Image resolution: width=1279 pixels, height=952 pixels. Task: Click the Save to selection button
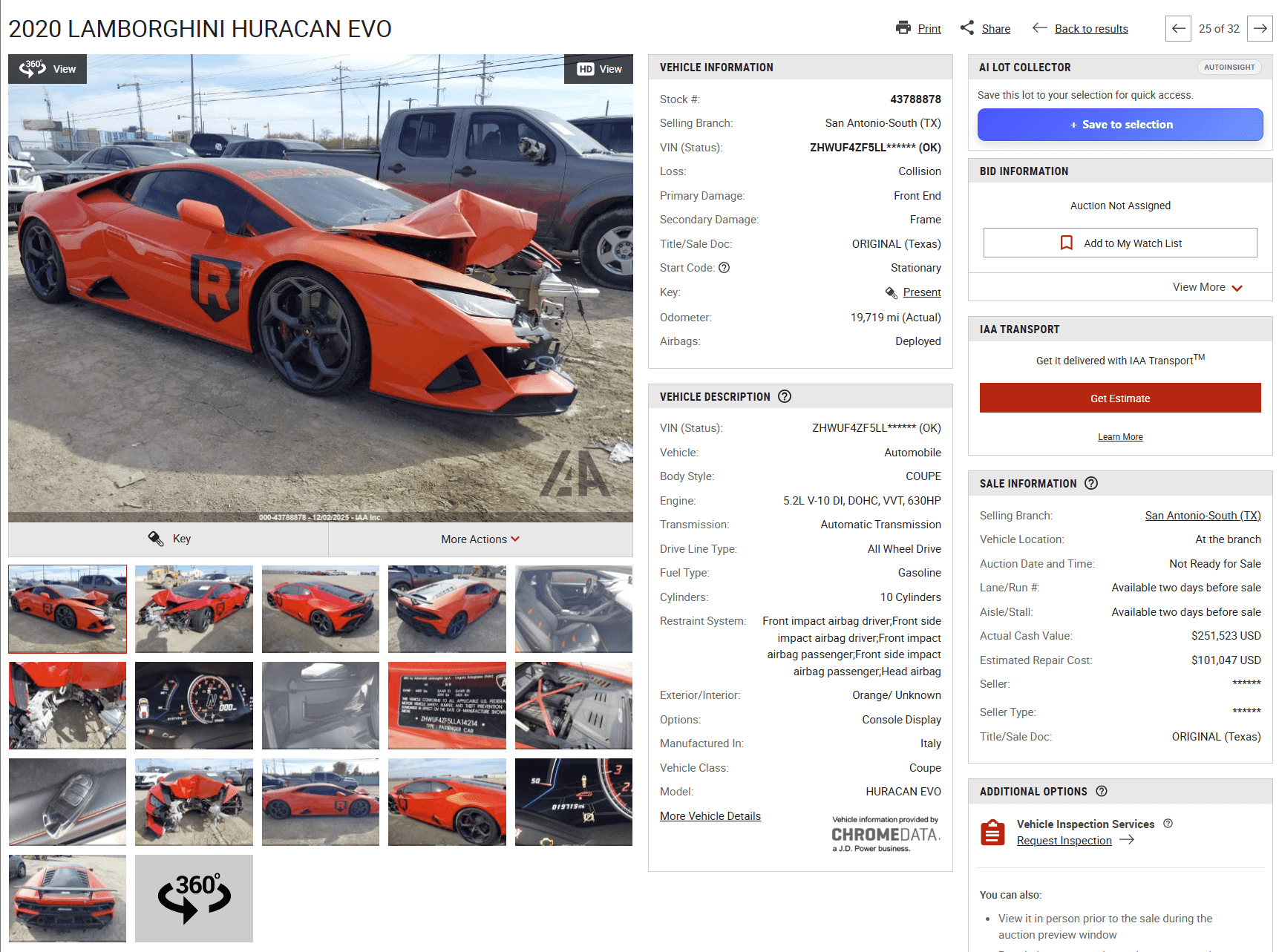1119,124
